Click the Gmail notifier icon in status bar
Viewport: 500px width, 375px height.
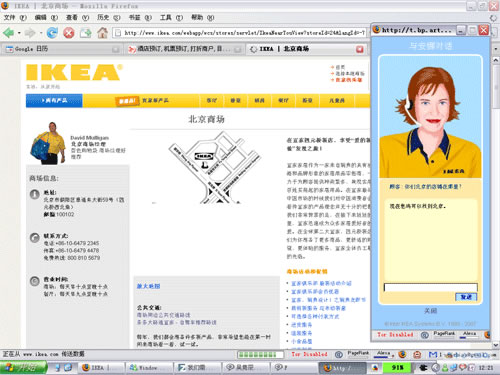tap(433, 354)
